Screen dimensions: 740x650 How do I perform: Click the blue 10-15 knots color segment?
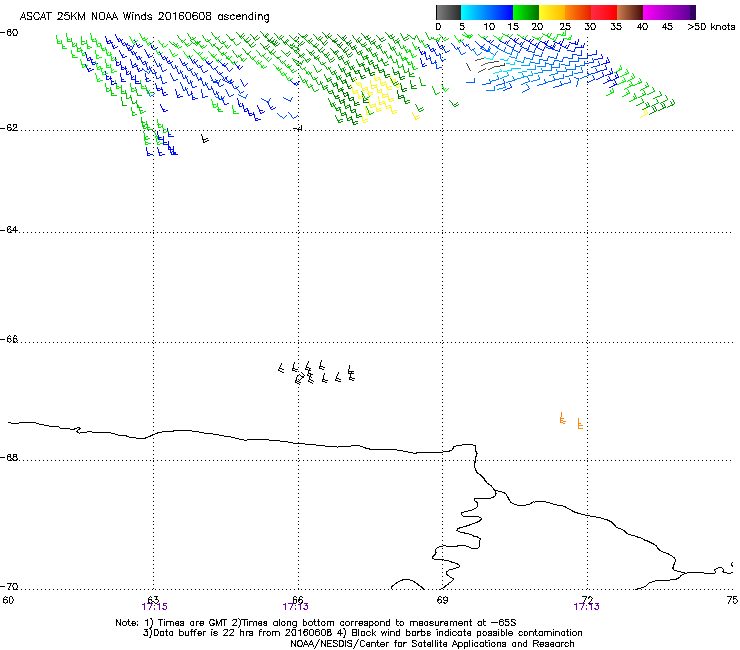[500, 12]
